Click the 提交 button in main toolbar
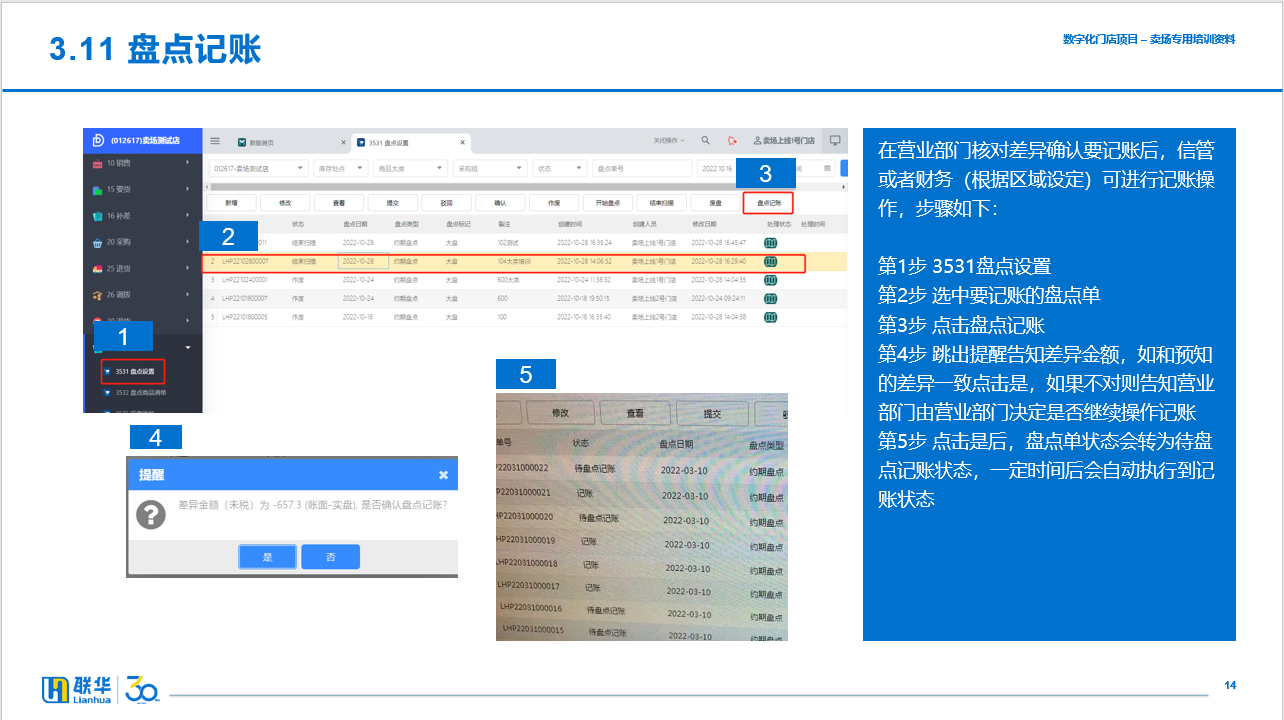 point(392,202)
